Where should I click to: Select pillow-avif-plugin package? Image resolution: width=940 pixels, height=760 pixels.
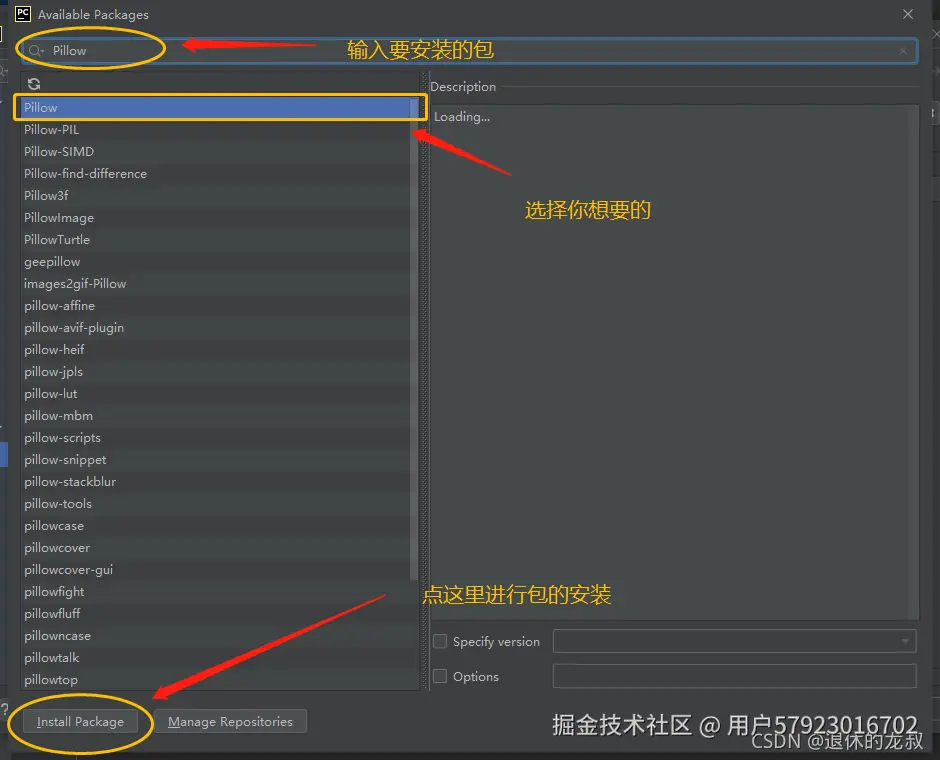(x=216, y=328)
